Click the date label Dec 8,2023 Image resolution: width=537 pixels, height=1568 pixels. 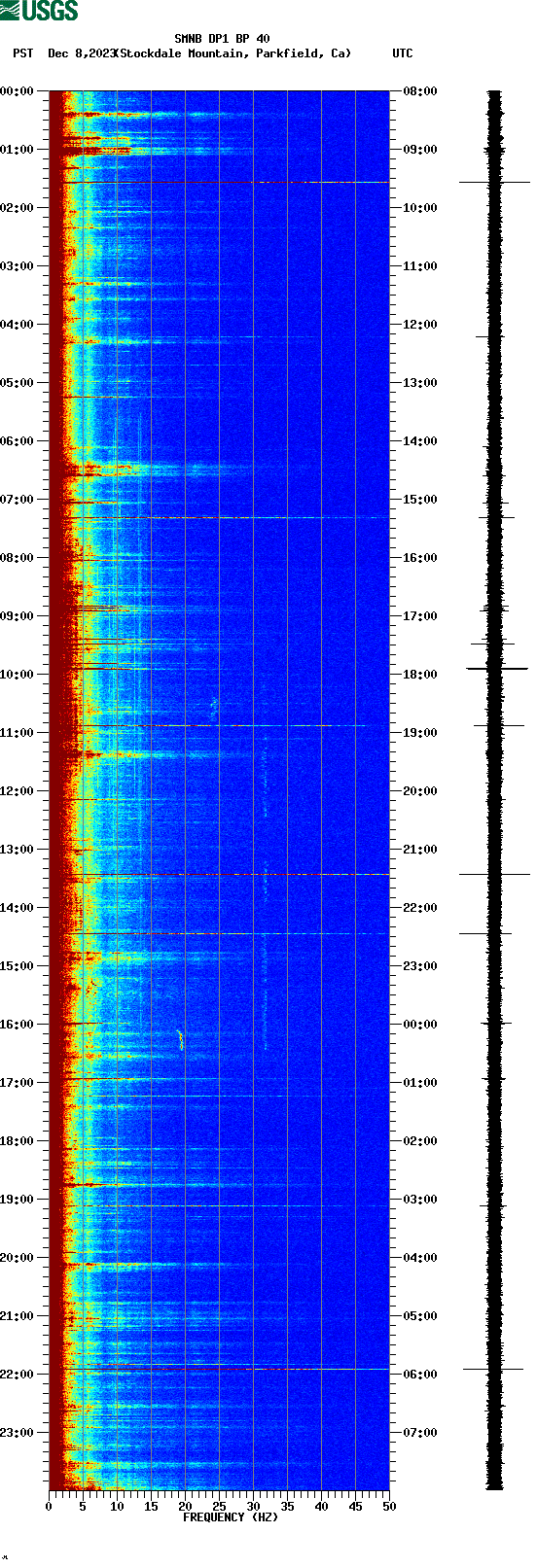tap(82, 53)
